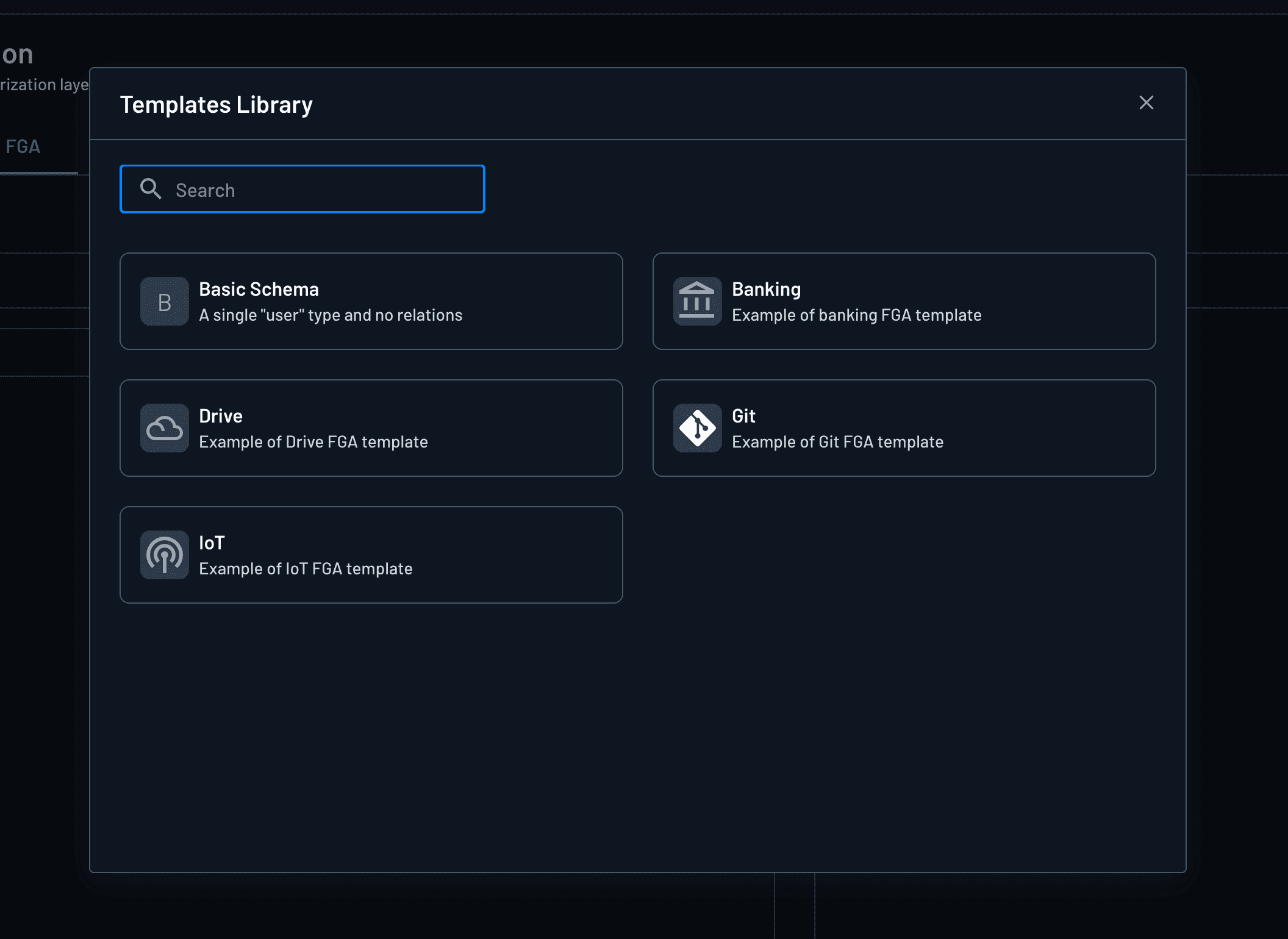Click the Git branch icon
This screenshot has width=1288, height=939.
[696, 428]
